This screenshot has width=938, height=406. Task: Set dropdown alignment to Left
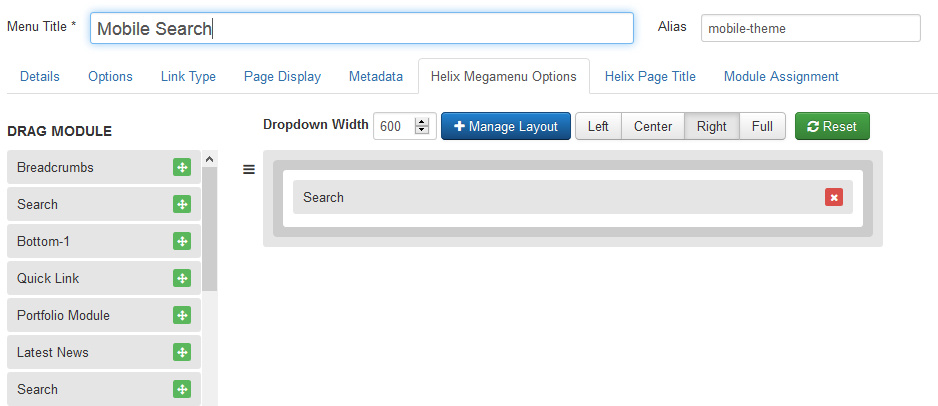(598, 127)
